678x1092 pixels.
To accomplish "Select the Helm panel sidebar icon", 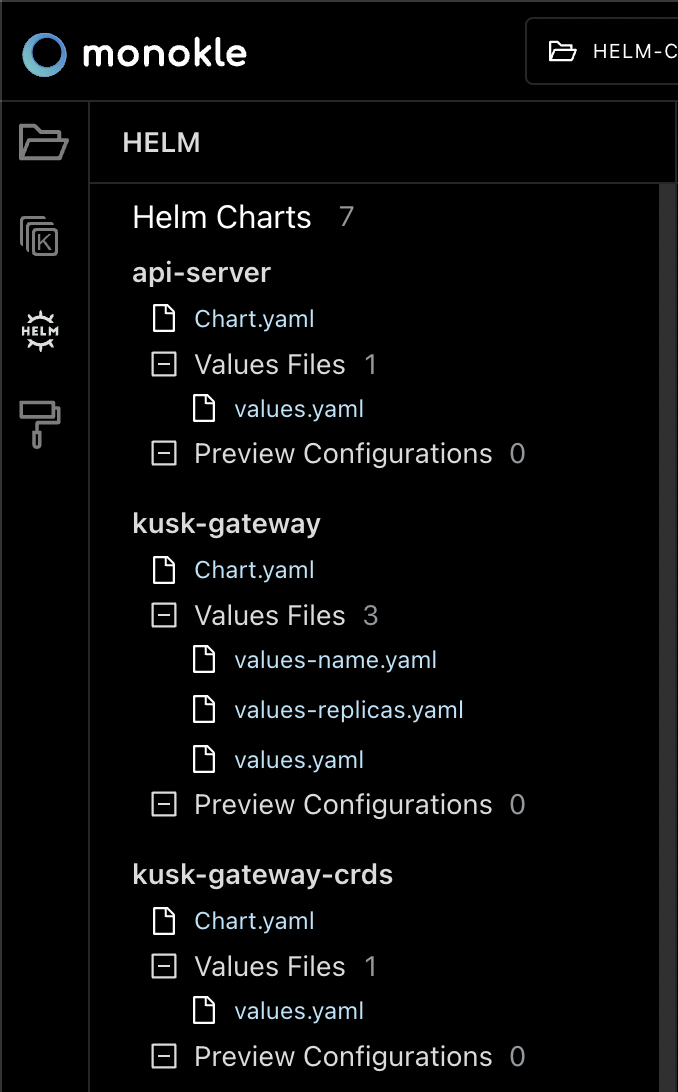I will (x=40, y=330).
